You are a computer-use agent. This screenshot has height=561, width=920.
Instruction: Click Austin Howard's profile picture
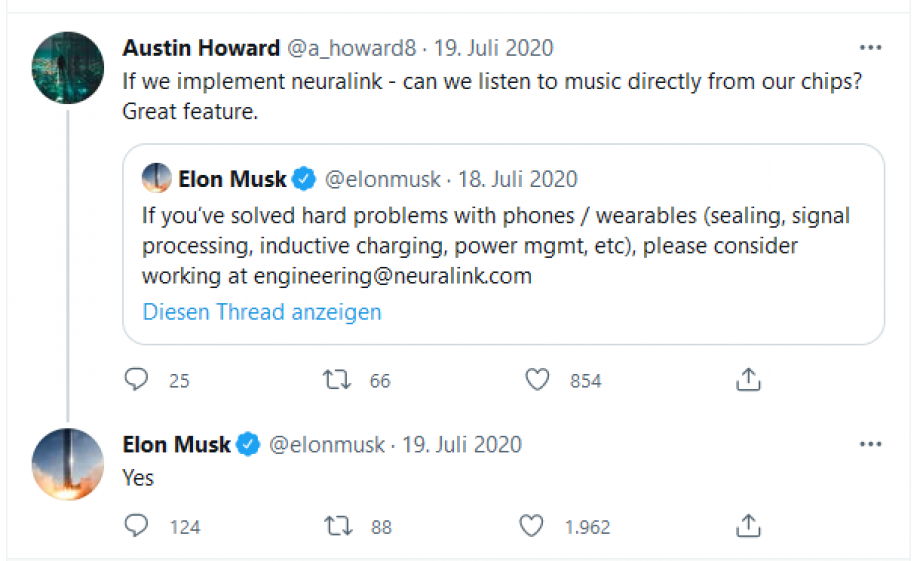click(x=68, y=68)
